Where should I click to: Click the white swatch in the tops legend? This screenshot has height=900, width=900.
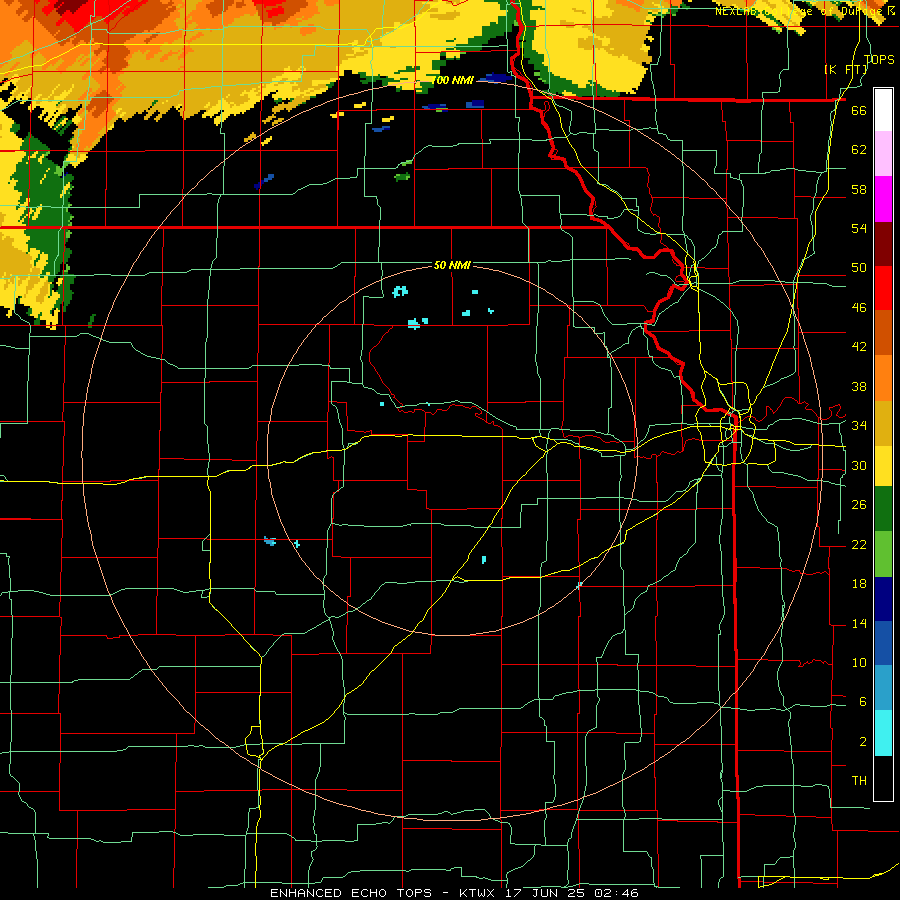[x=883, y=110]
